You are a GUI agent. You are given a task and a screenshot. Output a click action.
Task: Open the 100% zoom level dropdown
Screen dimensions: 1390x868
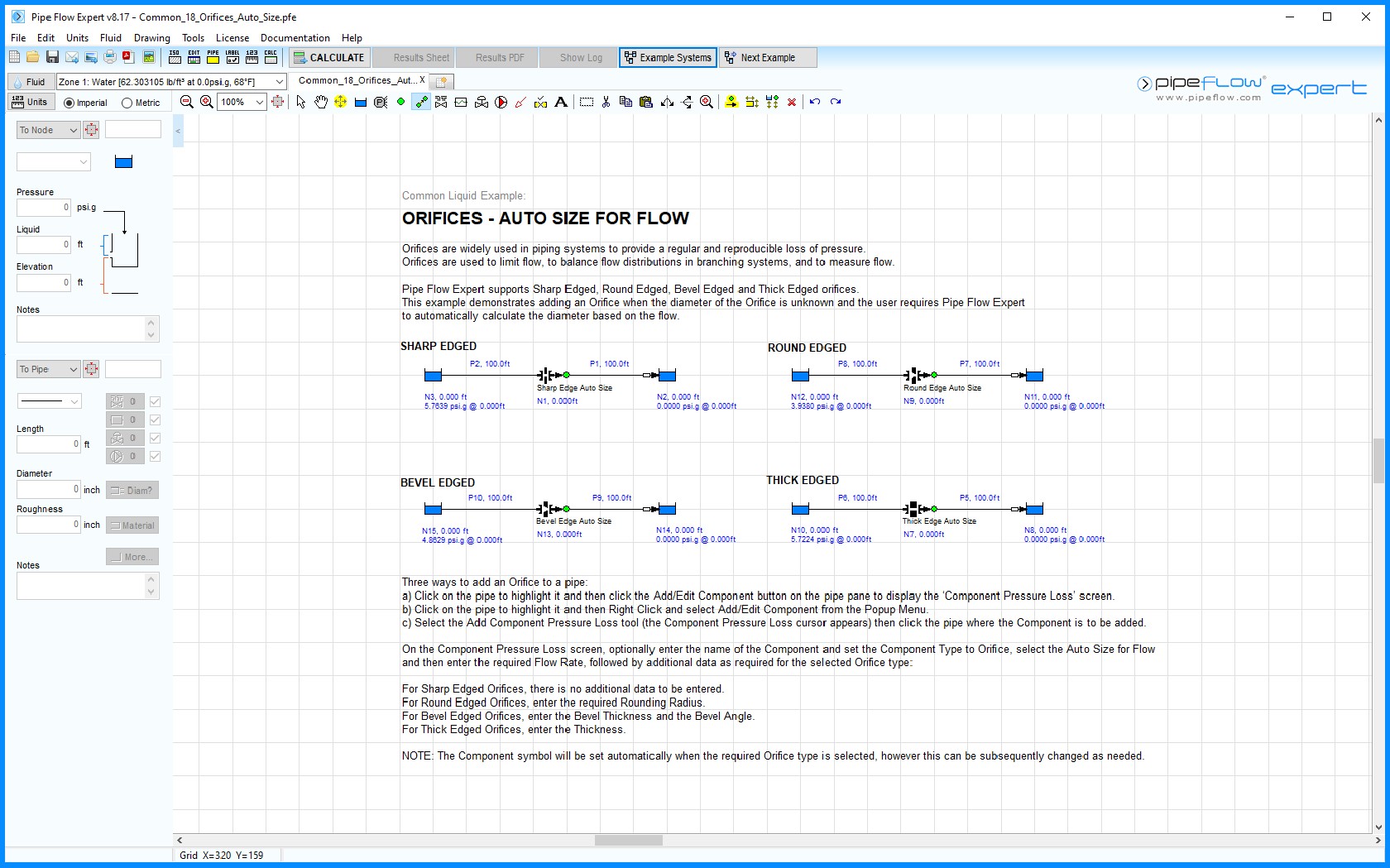(242, 102)
